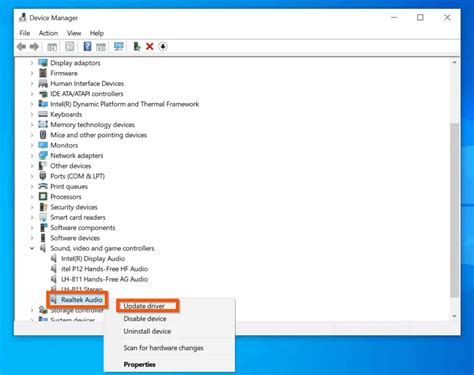The width and height of the screenshot is (474, 375).
Task: Select the Keyboards label
Action: 66,114
